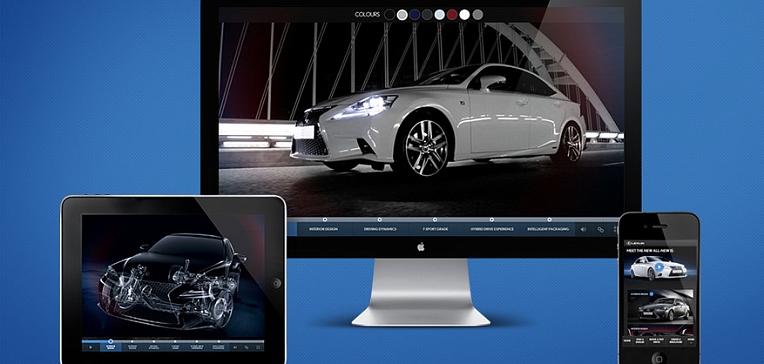Choose the navy blue colour swatch
Screen dimensions: 764x364
[x=415, y=15]
